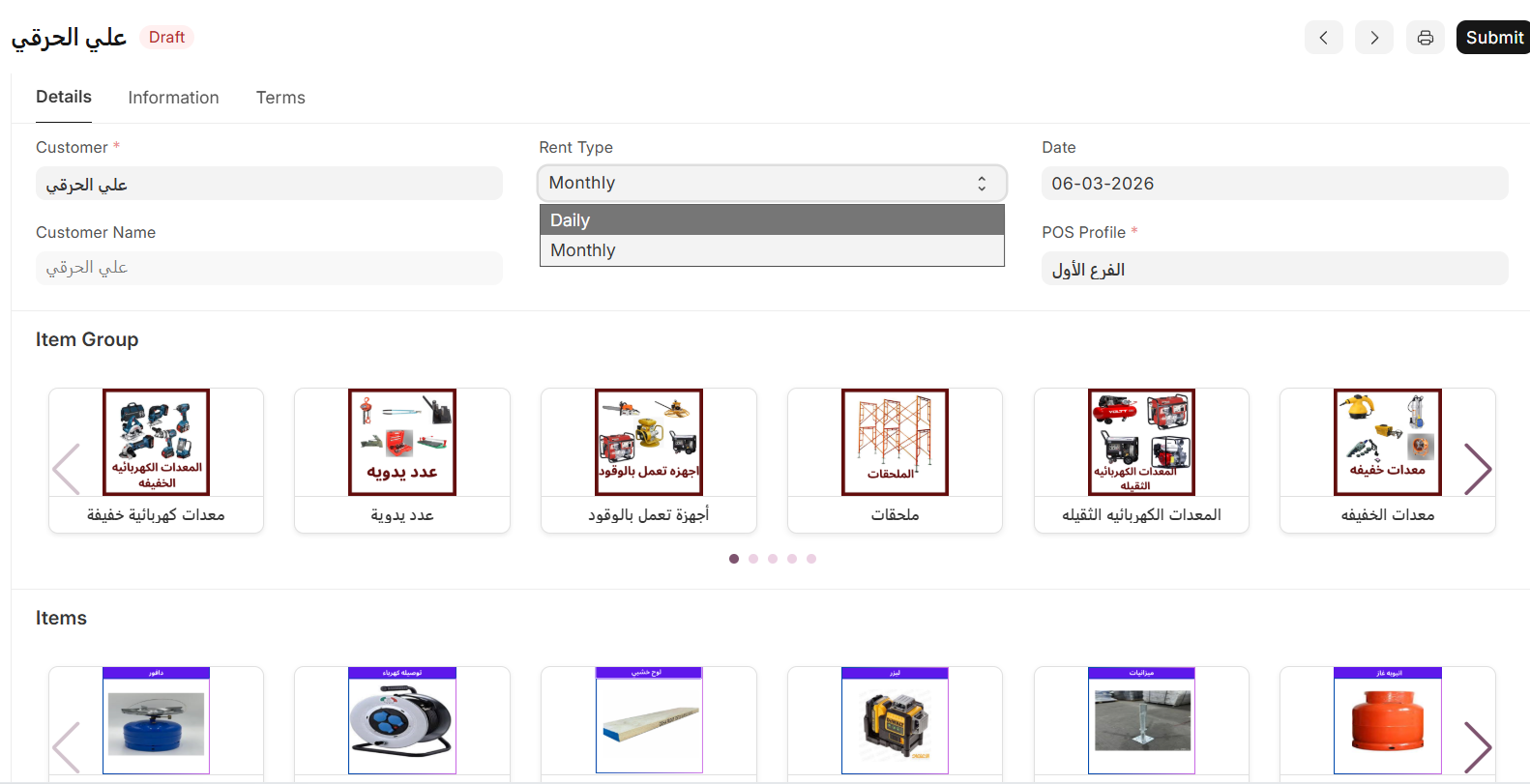Go to fifth item group carousel dot
The height and width of the screenshot is (784, 1530).
coord(811,559)
